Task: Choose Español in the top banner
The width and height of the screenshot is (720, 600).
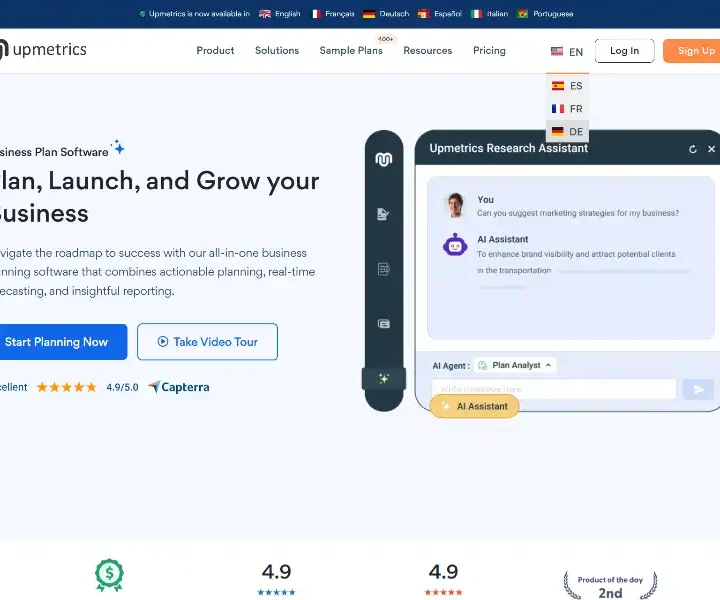Action: (x=440, y=14)
